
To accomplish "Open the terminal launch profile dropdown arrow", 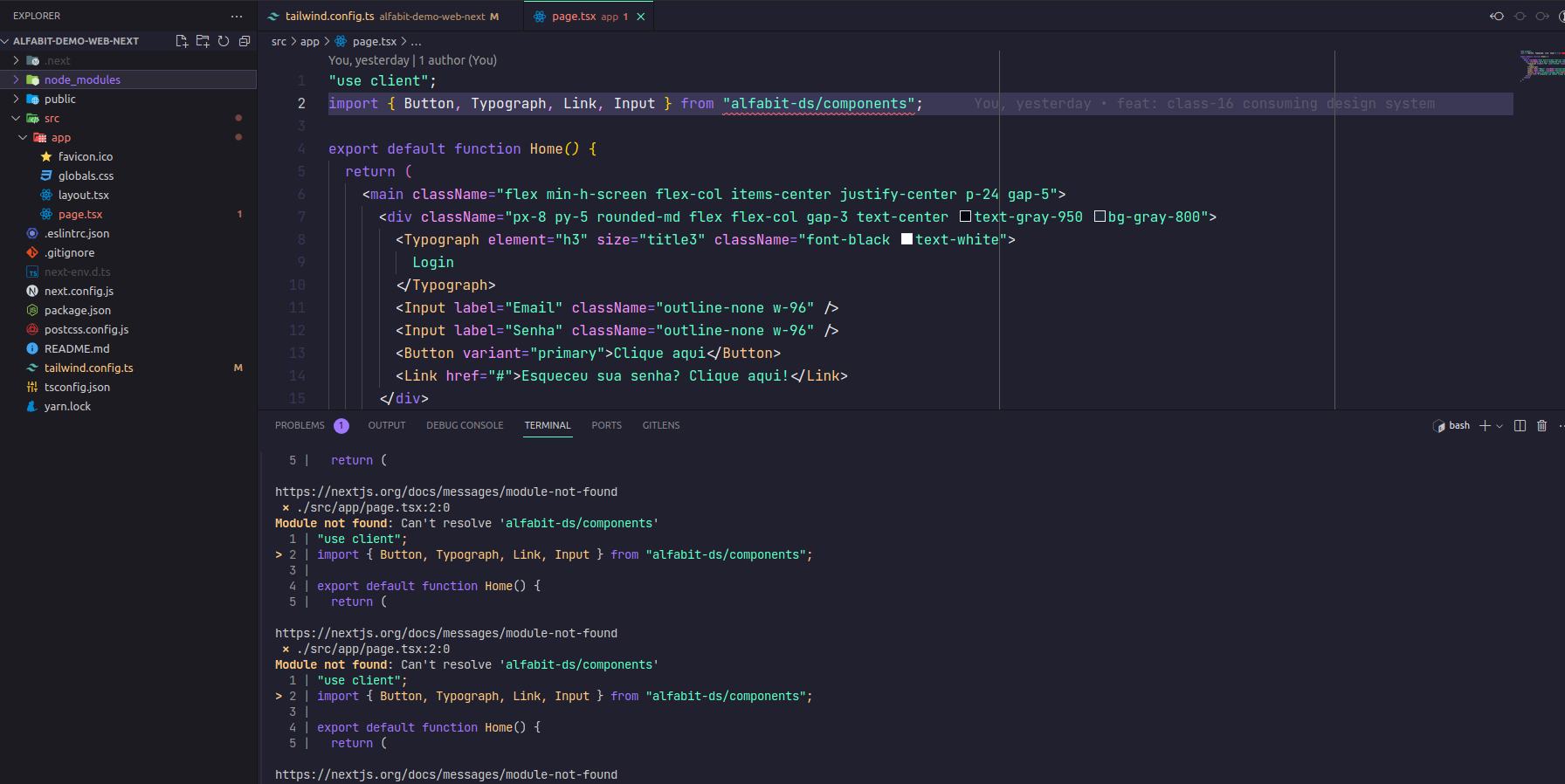I will coord(1500,426).
